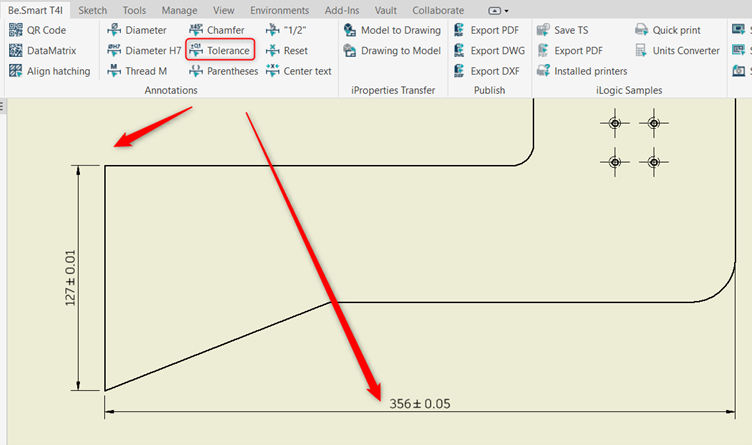Open the Tools ribbon tab

pos(134,10)
